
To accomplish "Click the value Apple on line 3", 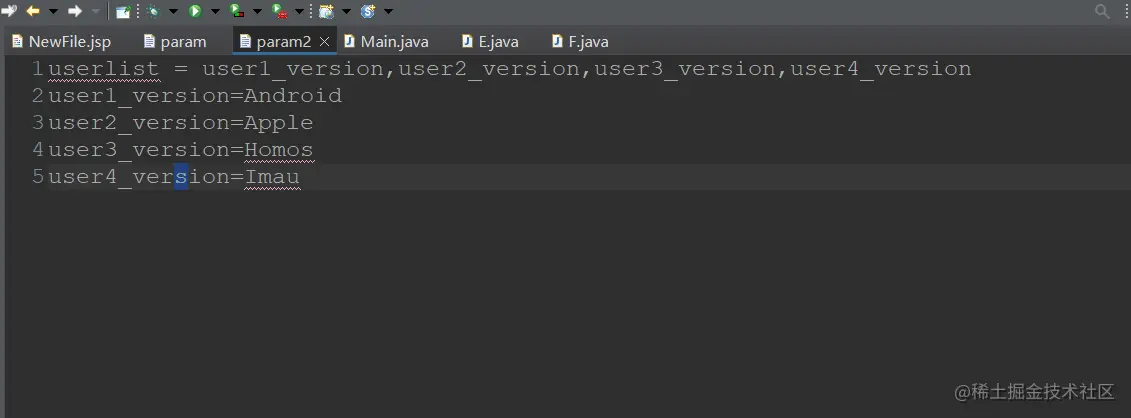I will 278,123.
